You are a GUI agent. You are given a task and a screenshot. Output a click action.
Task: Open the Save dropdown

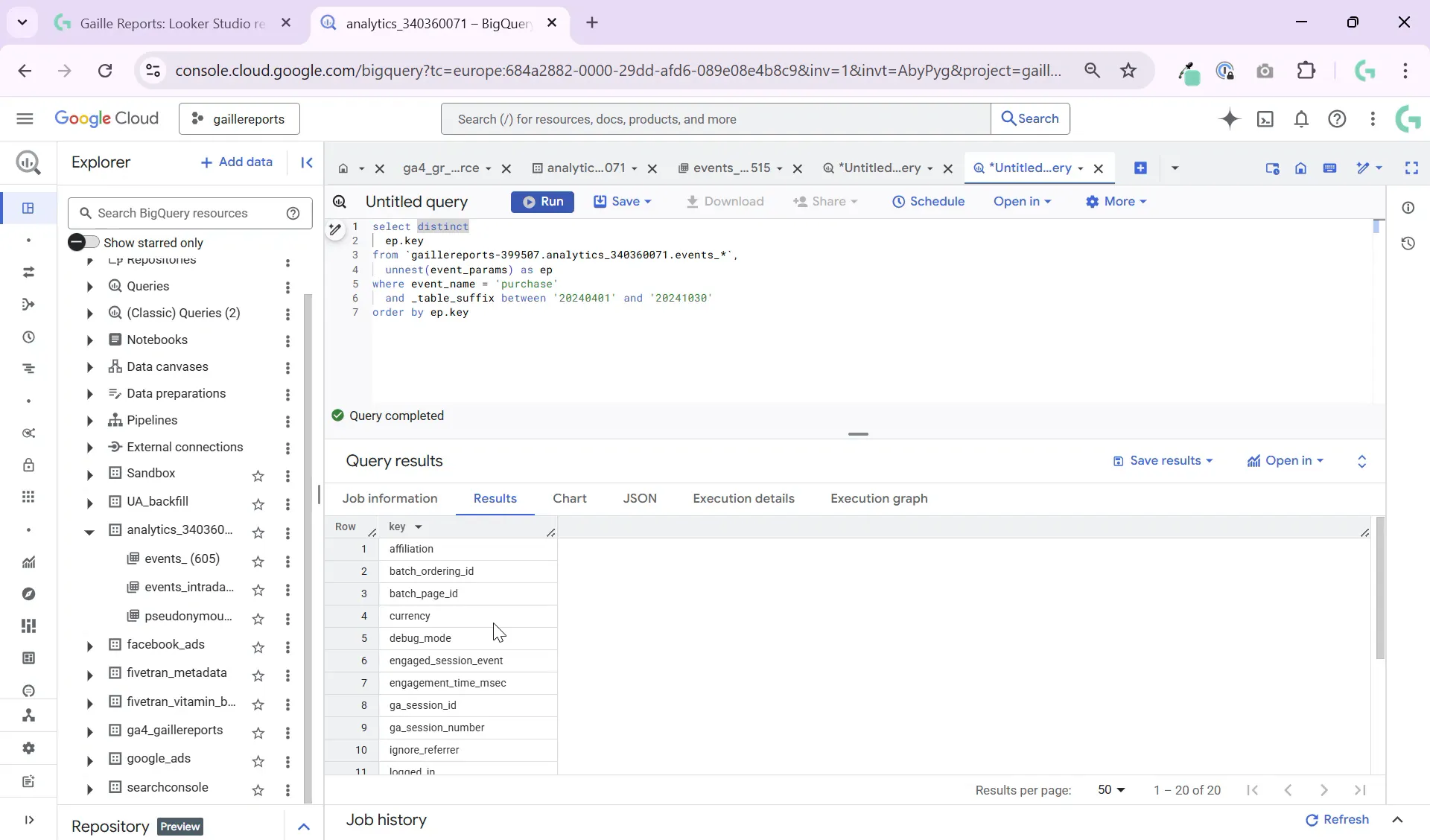tap(623, 202)
